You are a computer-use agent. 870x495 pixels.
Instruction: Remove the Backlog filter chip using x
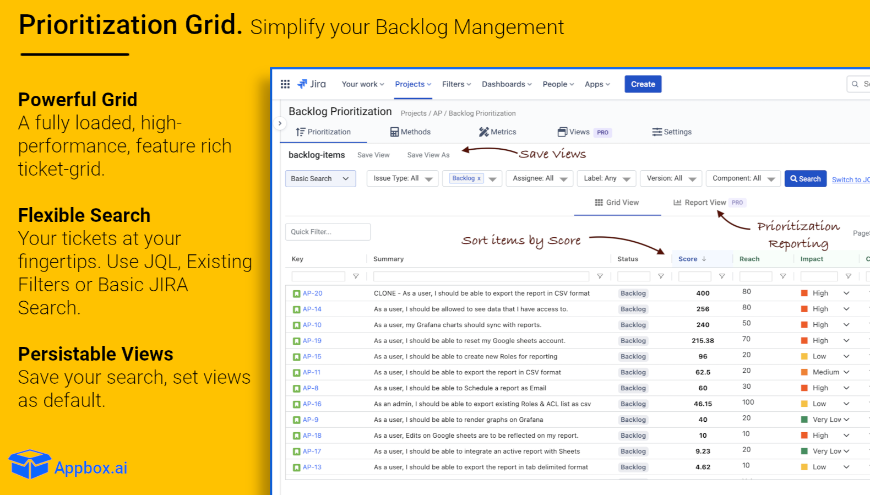point(478,178)
